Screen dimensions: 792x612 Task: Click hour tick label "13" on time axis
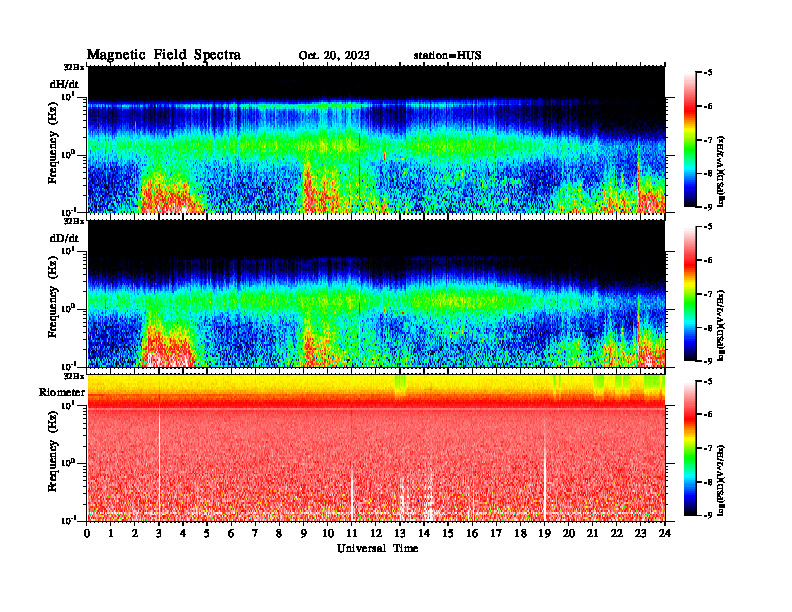pos(400,534)
